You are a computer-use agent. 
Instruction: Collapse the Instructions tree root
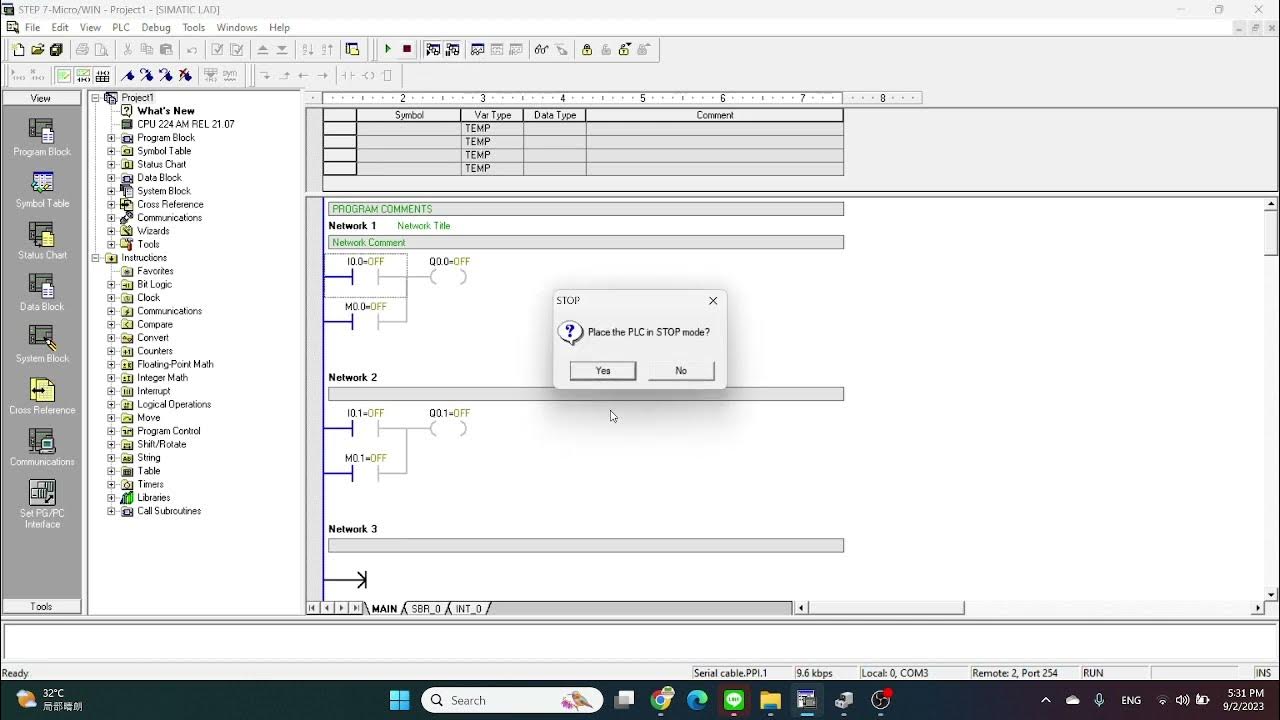96,258
